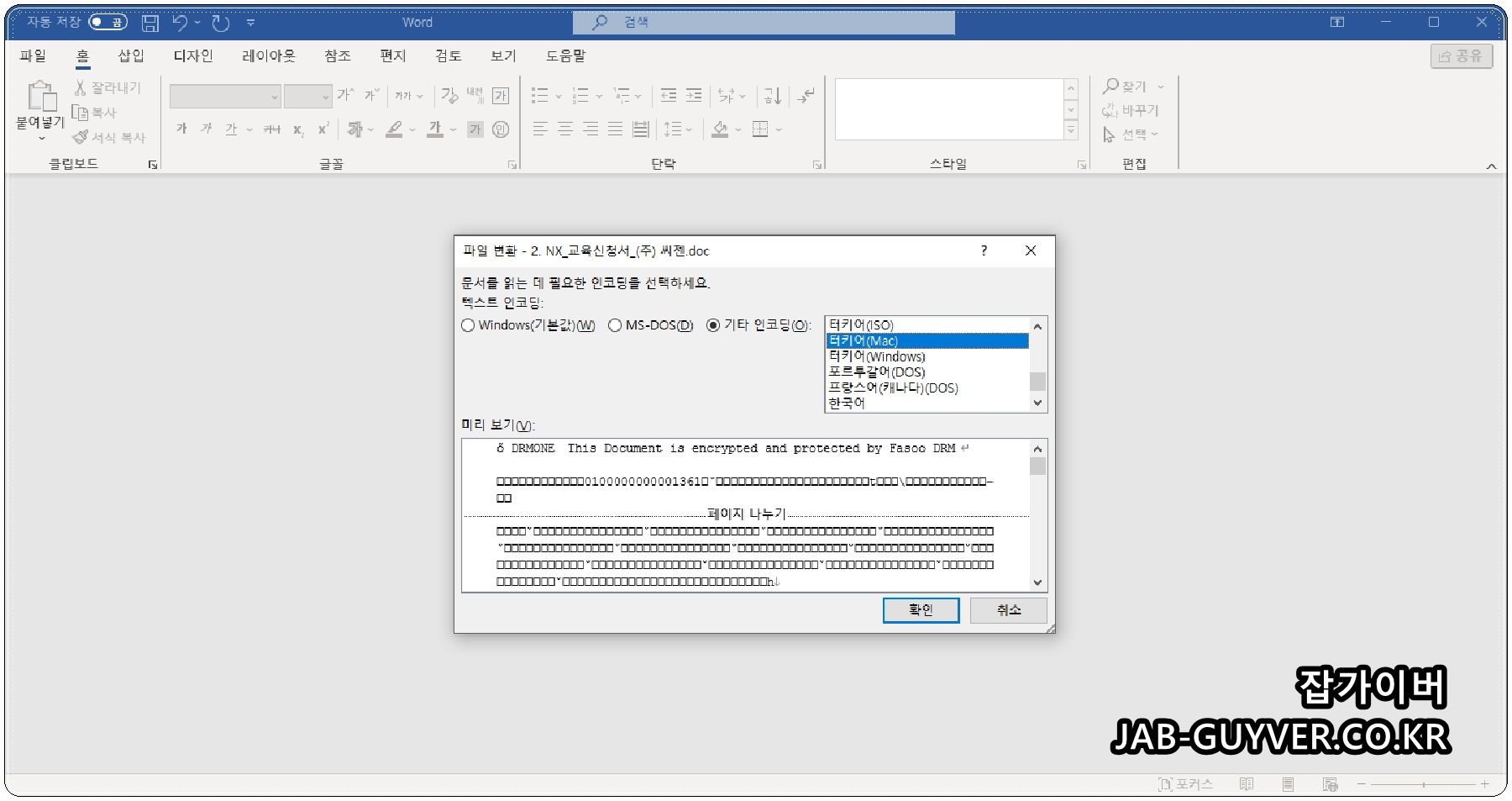Click the Redo icon in title bar
Screen dimensions: 1512x801
221,23
